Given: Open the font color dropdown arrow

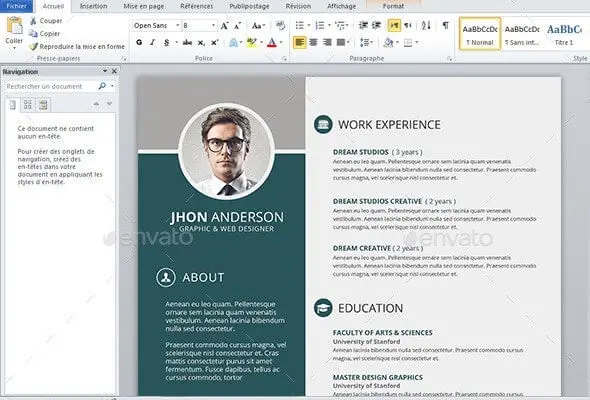Looking at the screenshot, I should [x=281, y=43].
